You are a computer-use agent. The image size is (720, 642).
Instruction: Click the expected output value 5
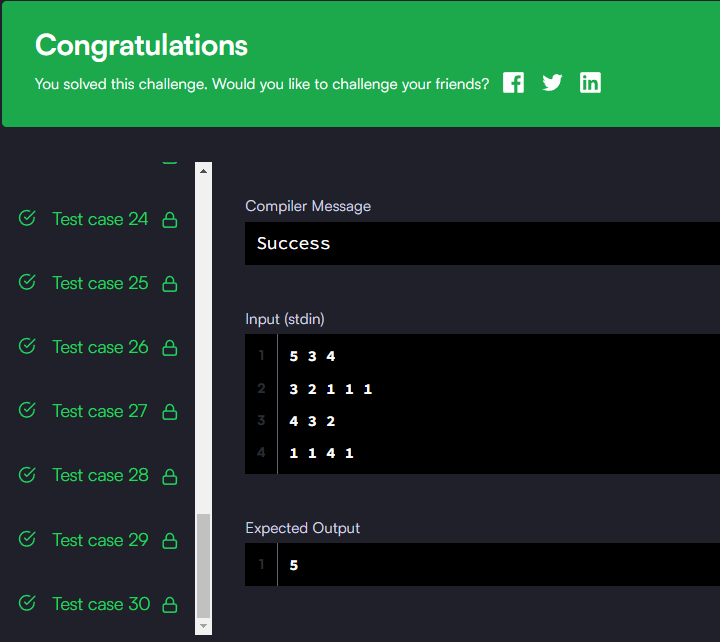(x=294, y=565)
